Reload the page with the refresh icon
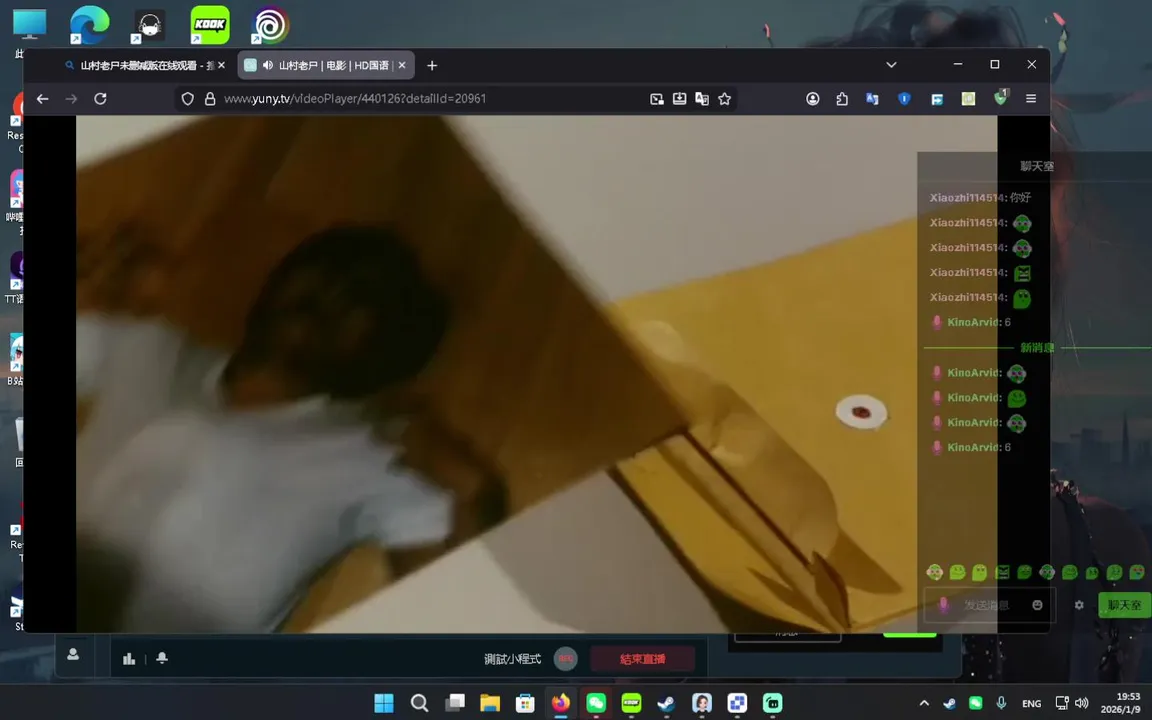This screenshot has height=720, width=1152. pyautogui.click(x=101, y=98)
